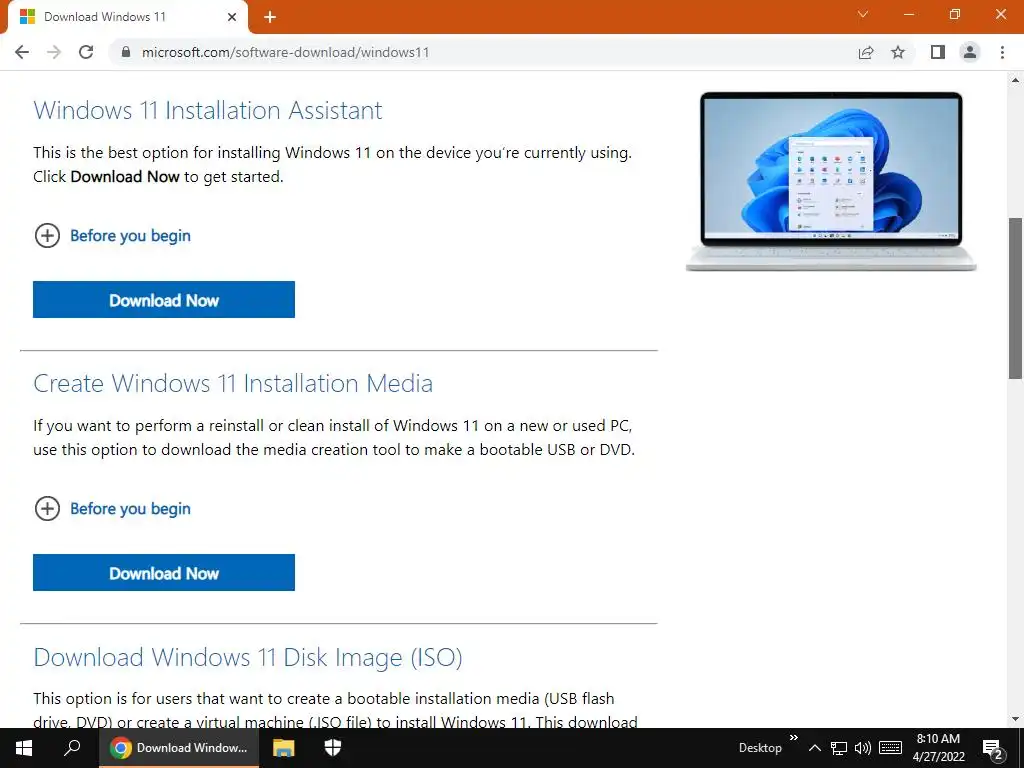
Task: Show hidden system tray icons
Action: 814,748
